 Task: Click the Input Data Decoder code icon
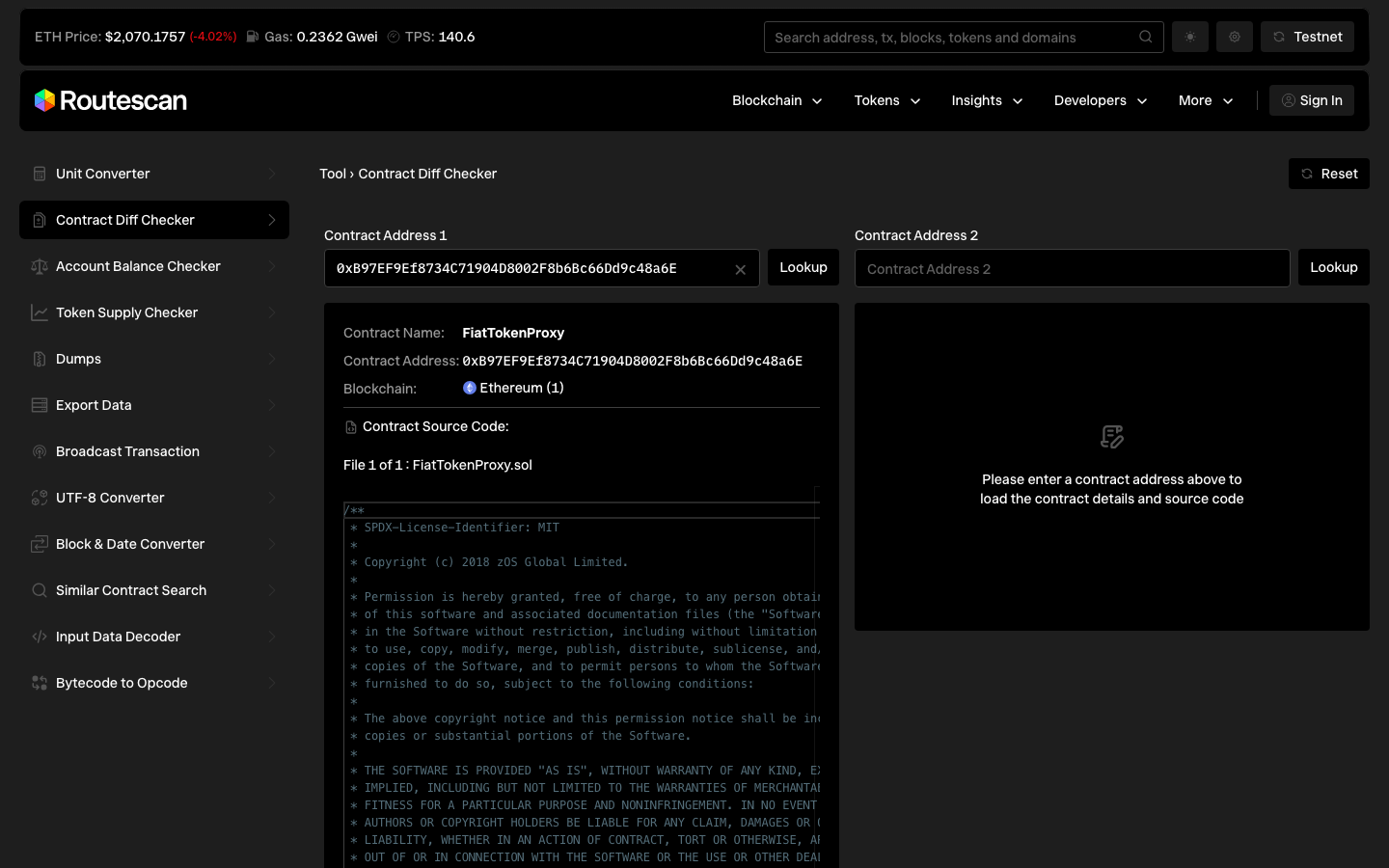click(x=40, y=637)
